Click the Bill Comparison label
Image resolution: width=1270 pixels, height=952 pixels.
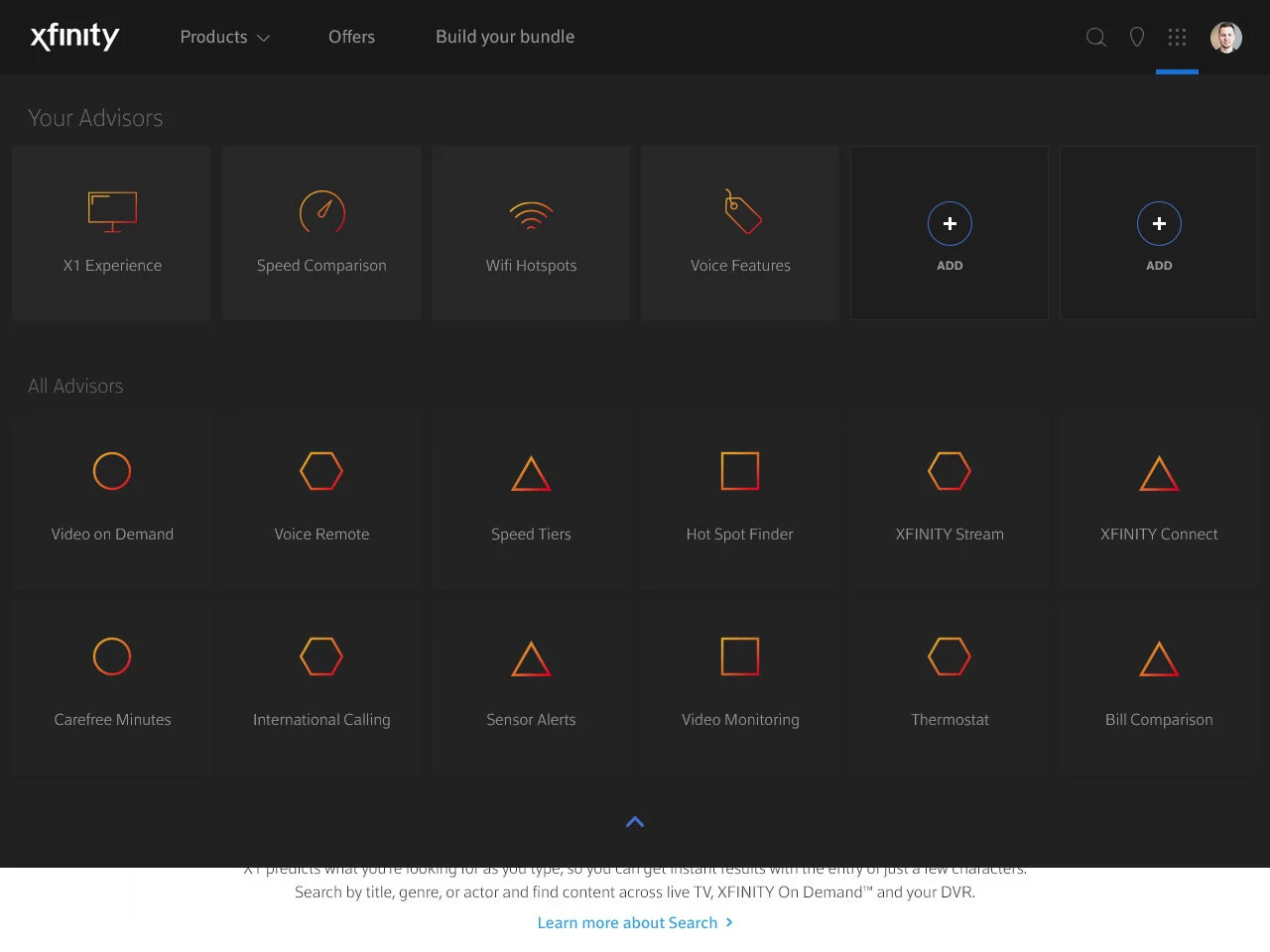(x=1159, y=720)
